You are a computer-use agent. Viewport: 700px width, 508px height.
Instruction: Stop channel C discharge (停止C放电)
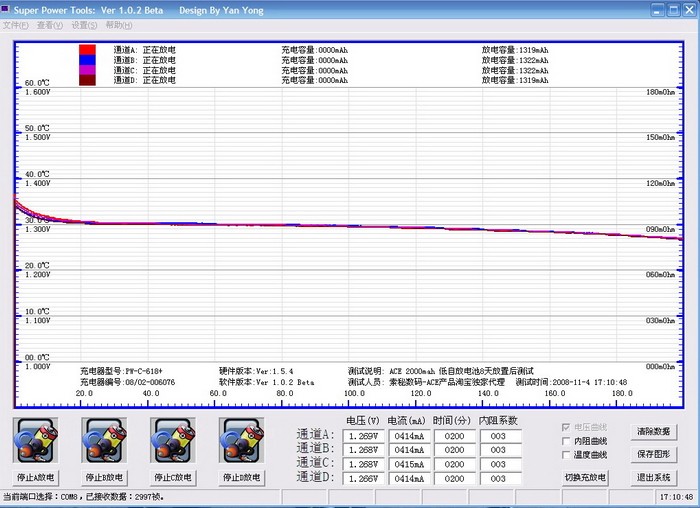click(x=173, y=477)
